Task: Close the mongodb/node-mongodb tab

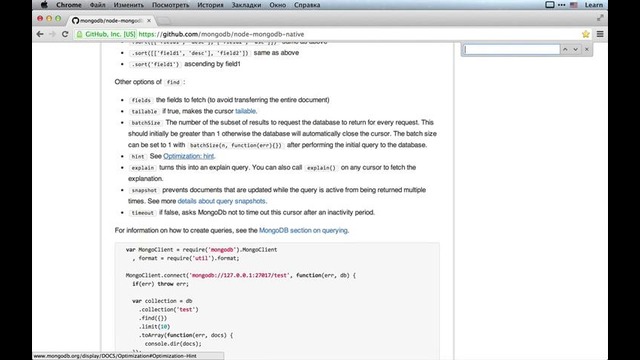Action: (x=149, y=20)
